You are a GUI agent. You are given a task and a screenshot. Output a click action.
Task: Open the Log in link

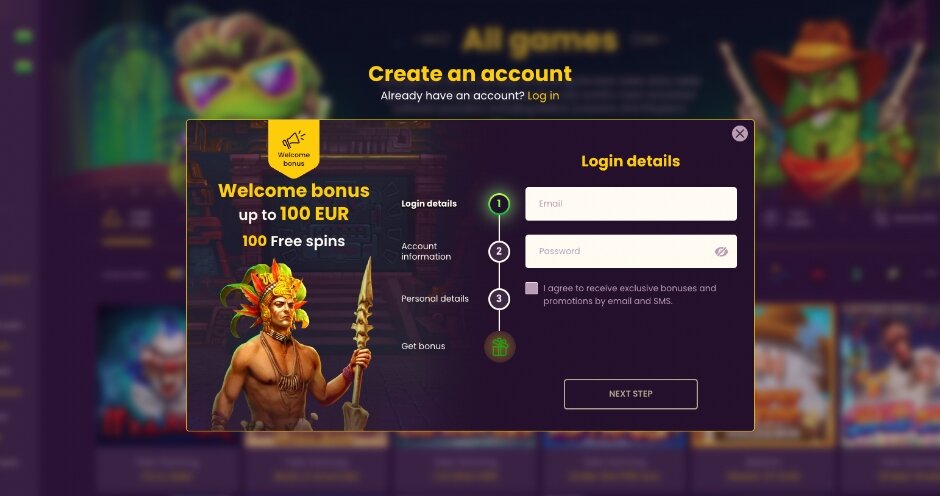click(543, 96)
